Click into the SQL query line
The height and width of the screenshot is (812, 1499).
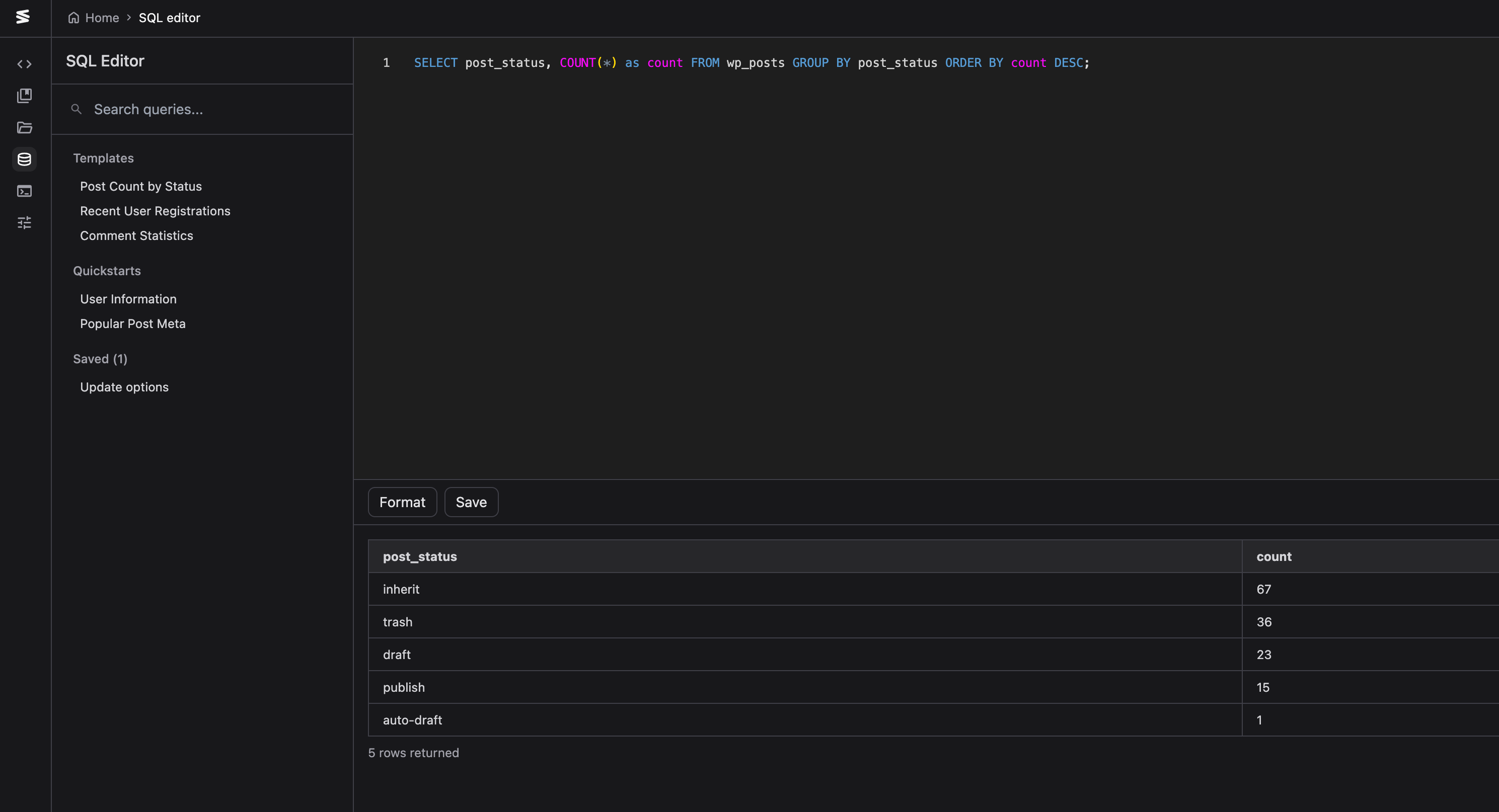[751, 63]
